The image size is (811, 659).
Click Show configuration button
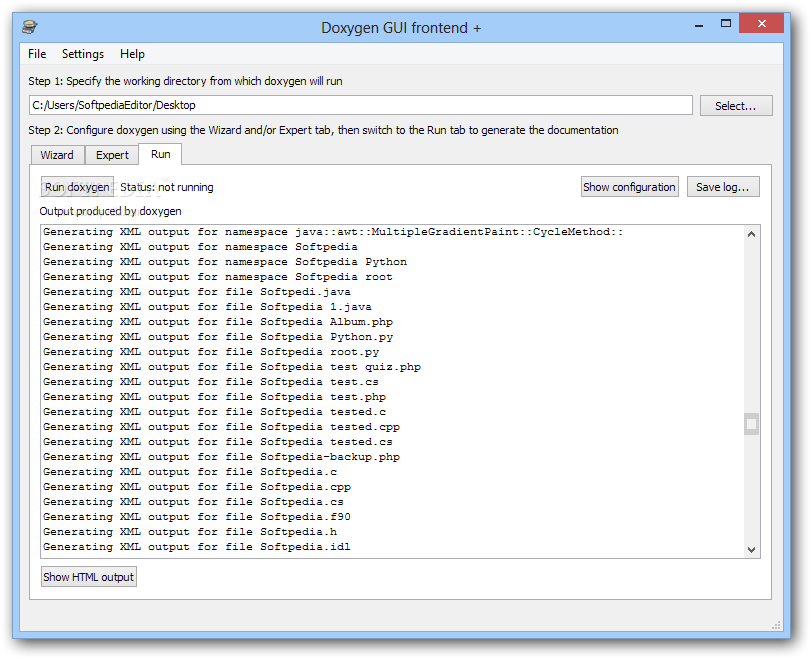pos(629,187)
